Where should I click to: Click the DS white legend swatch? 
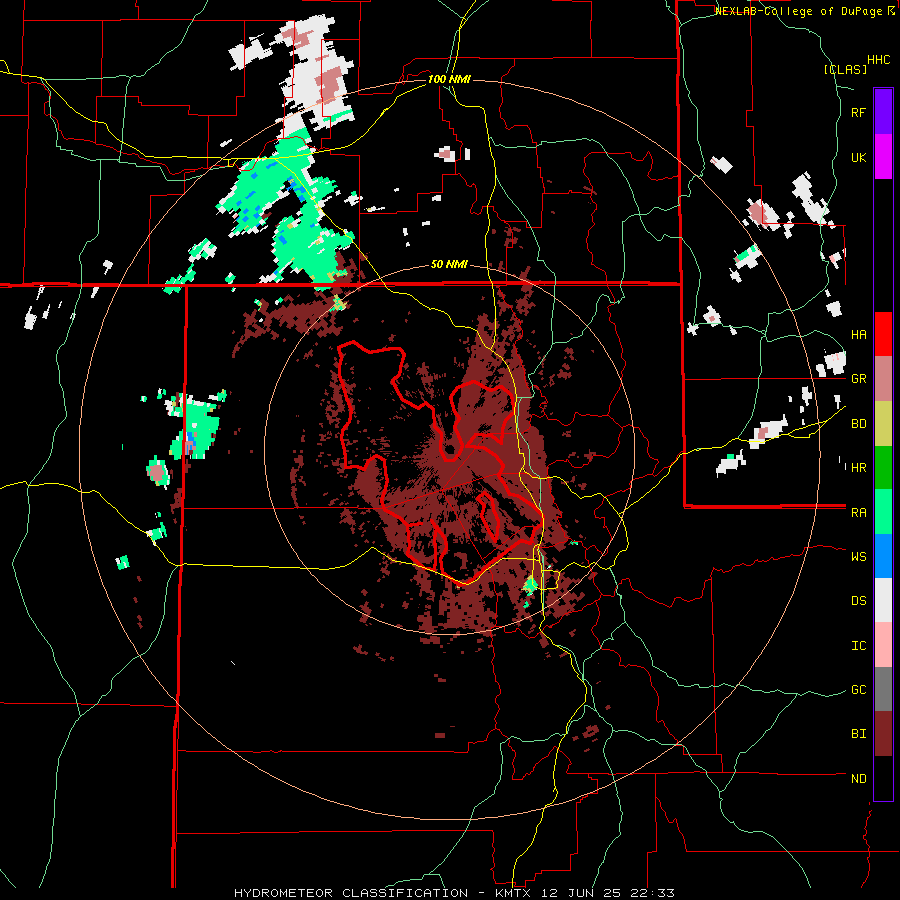(883, 600)
